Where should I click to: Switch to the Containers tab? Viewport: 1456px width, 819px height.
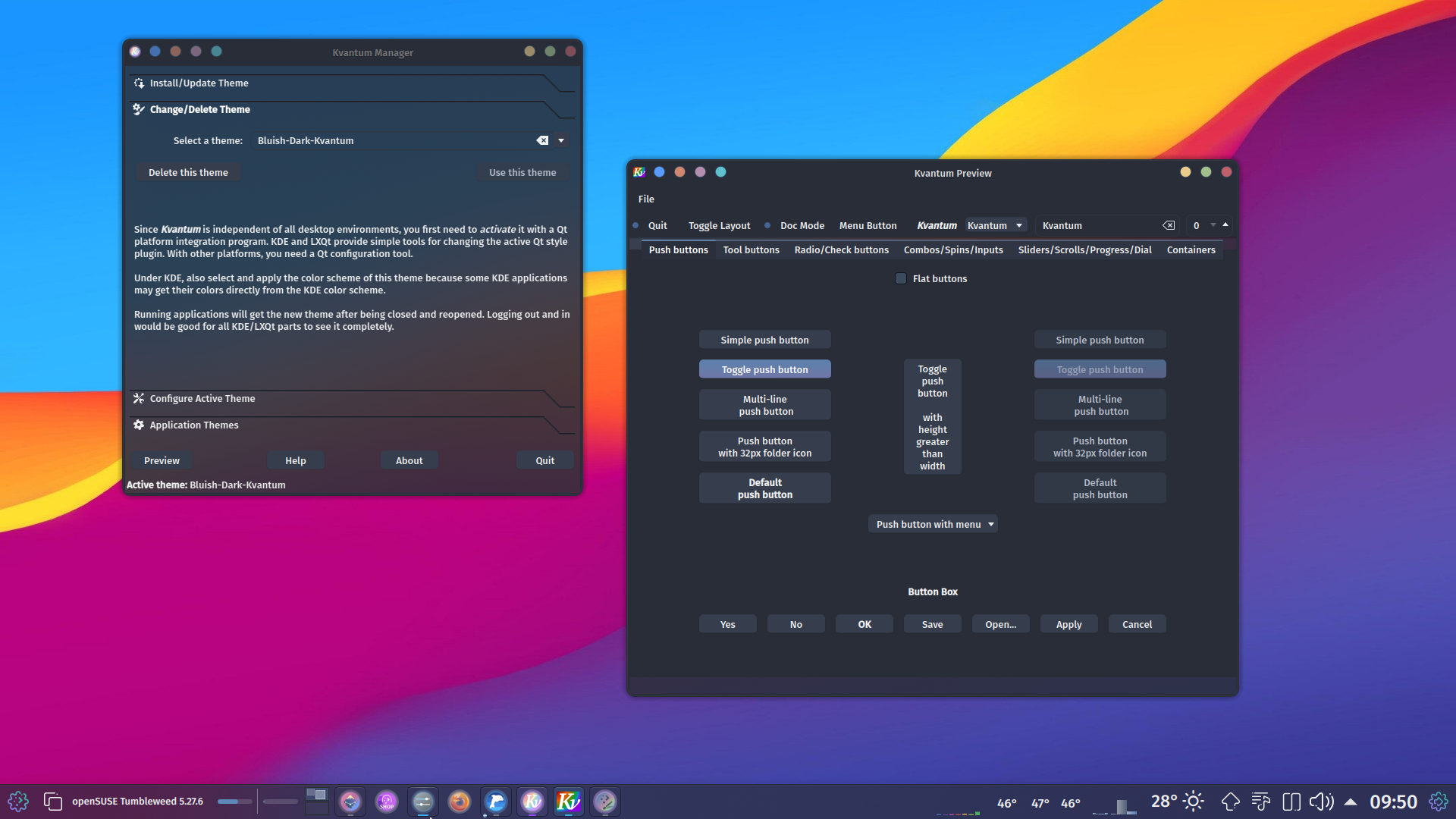1191,249
